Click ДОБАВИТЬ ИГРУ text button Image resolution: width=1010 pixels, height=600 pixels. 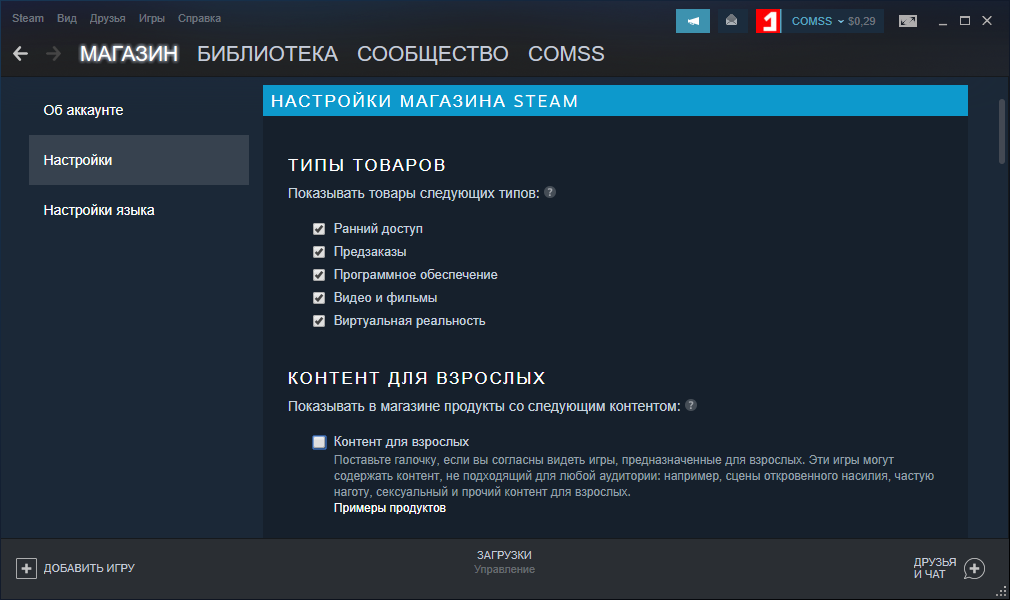pyautogui.click(x=89, y=568)
